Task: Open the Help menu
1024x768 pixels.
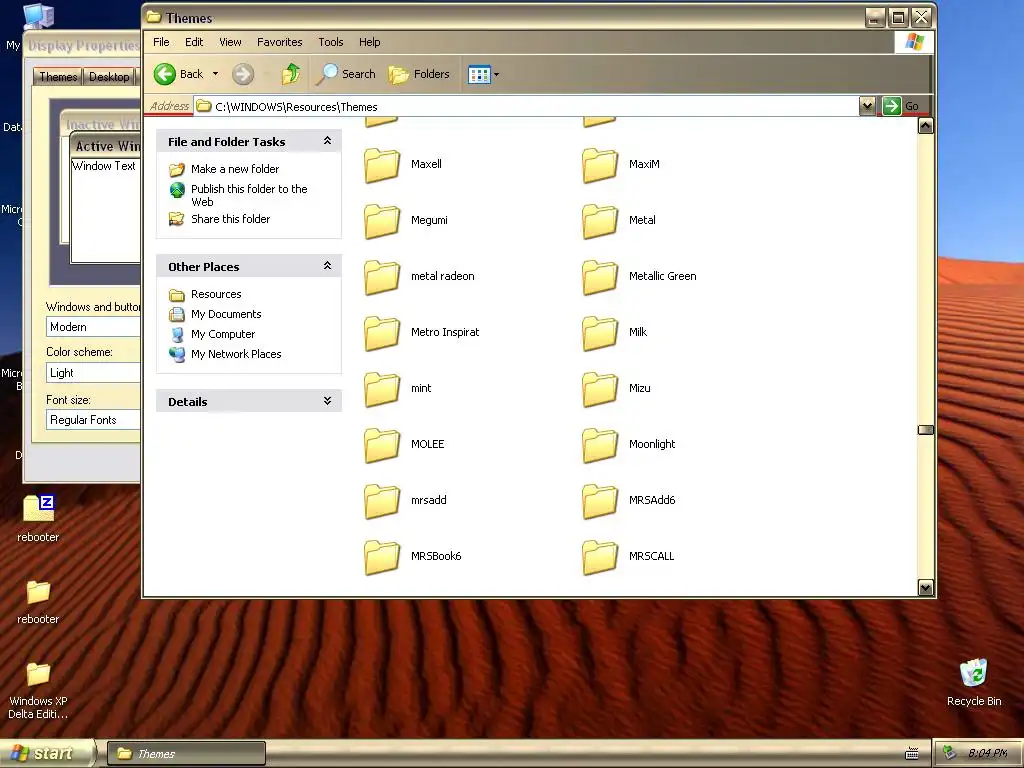Action: (369, 42)
